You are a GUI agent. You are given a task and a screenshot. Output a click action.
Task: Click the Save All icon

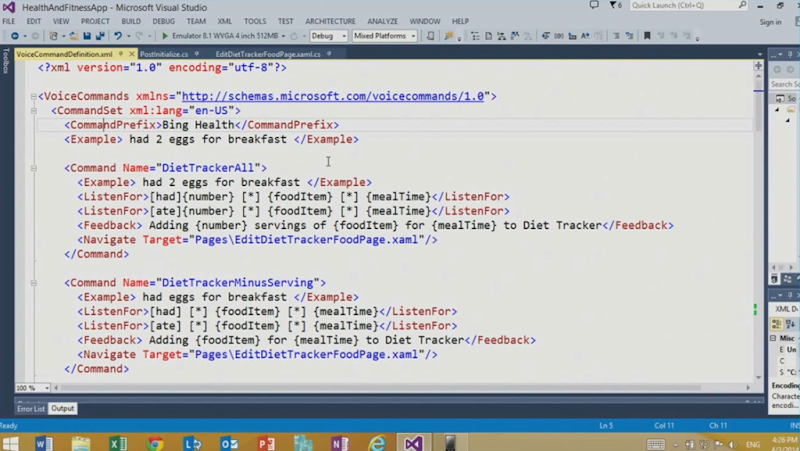click(100, 36)
